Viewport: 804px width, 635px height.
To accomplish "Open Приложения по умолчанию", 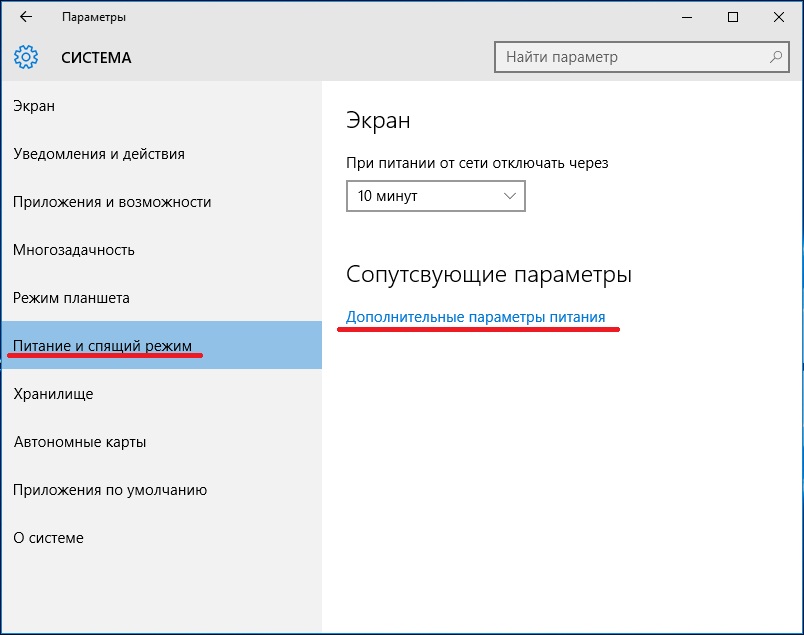I will pyautogui.click(x=110, y=490).
